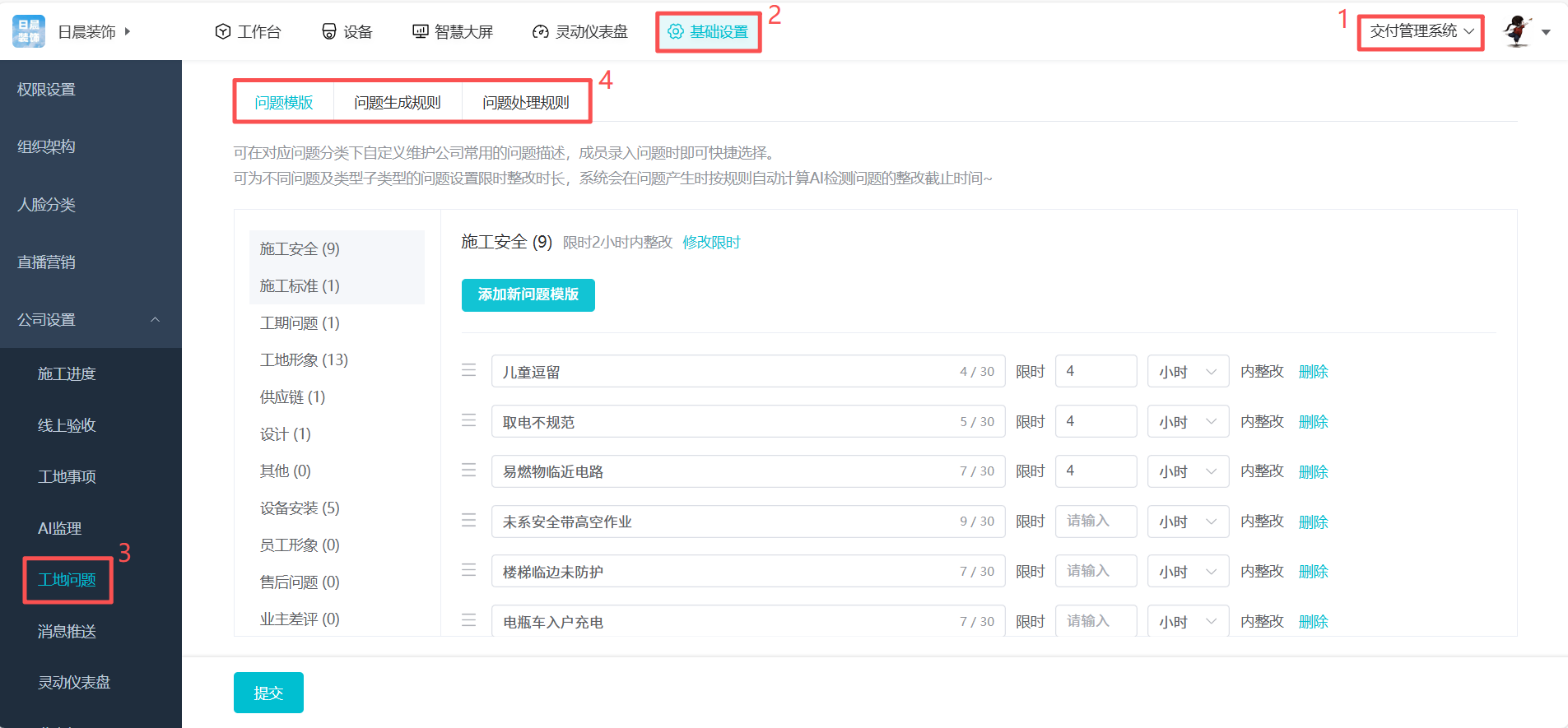Click the 工作台 cube icon
This screenshot has height=728, width=1568.
[222, 31]
